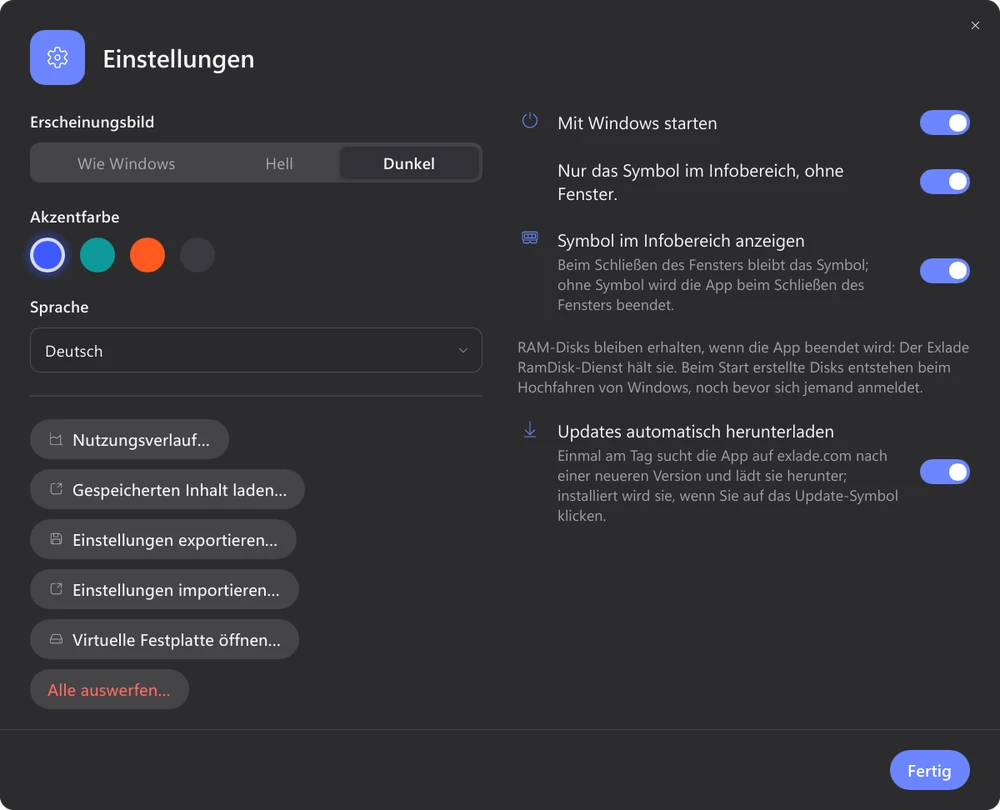Toggle Mit Windows starten off
This screenshot has height=810, width=1000.
945,122
